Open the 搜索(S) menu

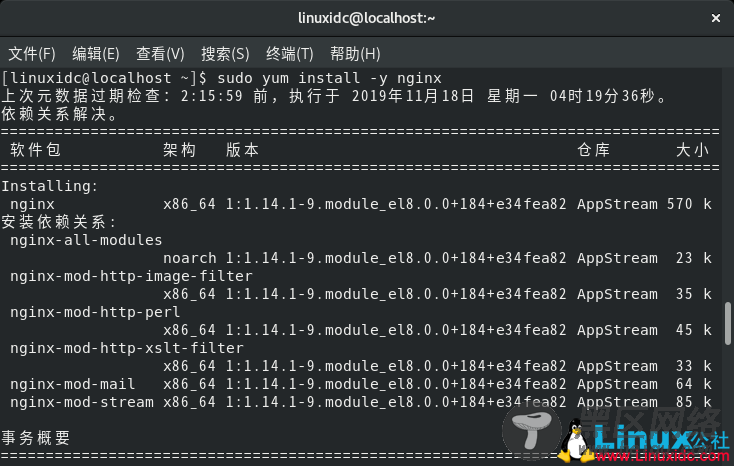(225, 54)
